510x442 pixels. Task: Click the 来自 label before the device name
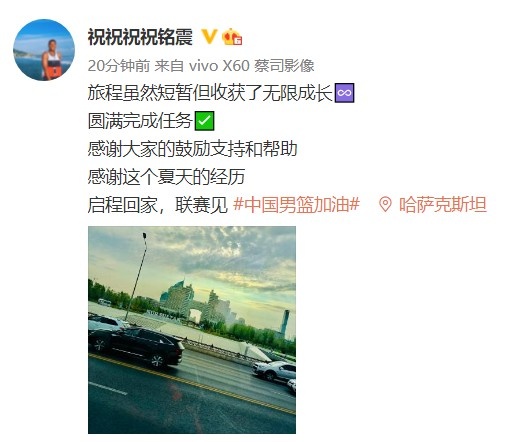[169, 66]
